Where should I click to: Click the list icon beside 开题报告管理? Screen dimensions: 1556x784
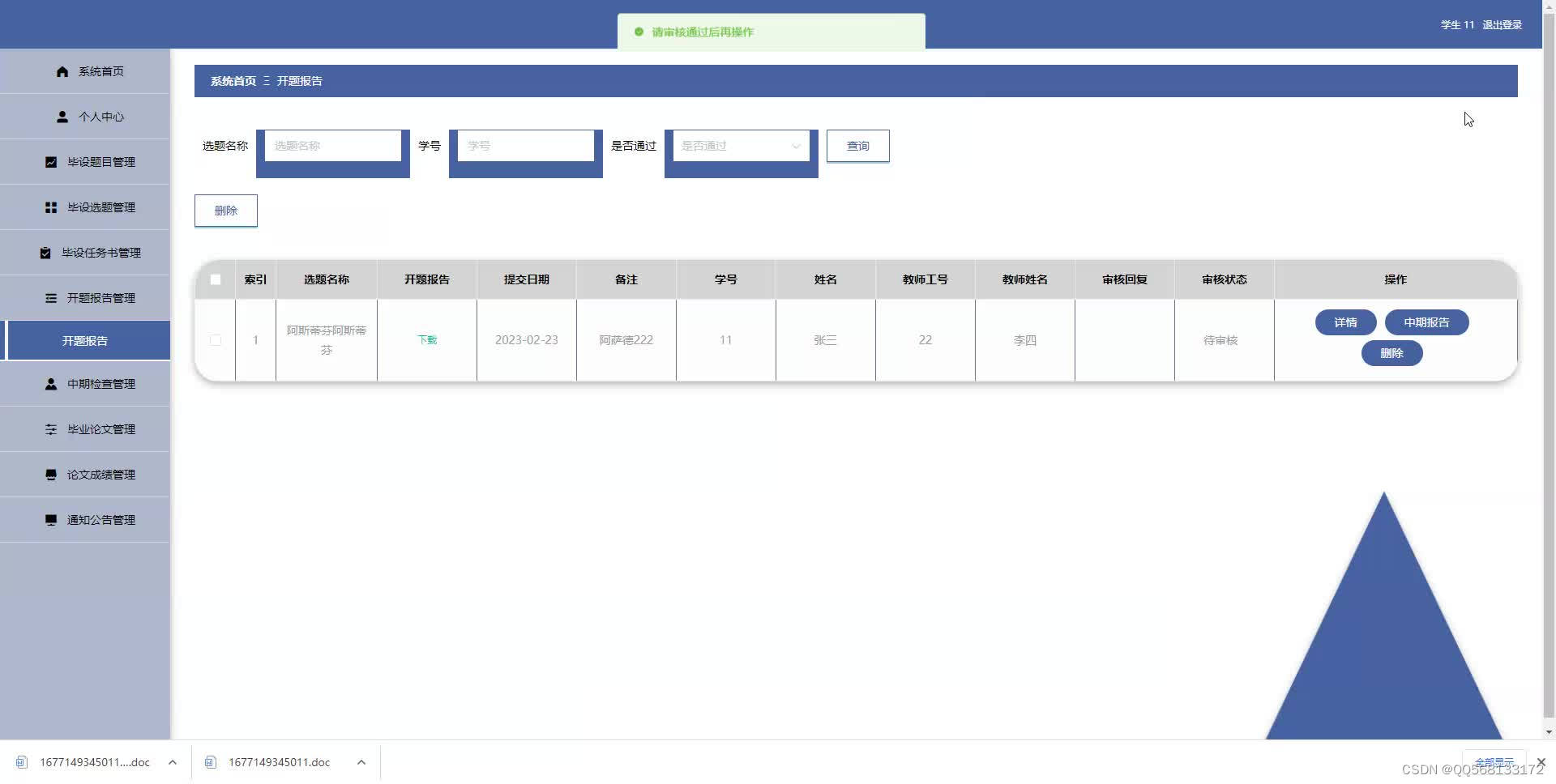point(51,298)
